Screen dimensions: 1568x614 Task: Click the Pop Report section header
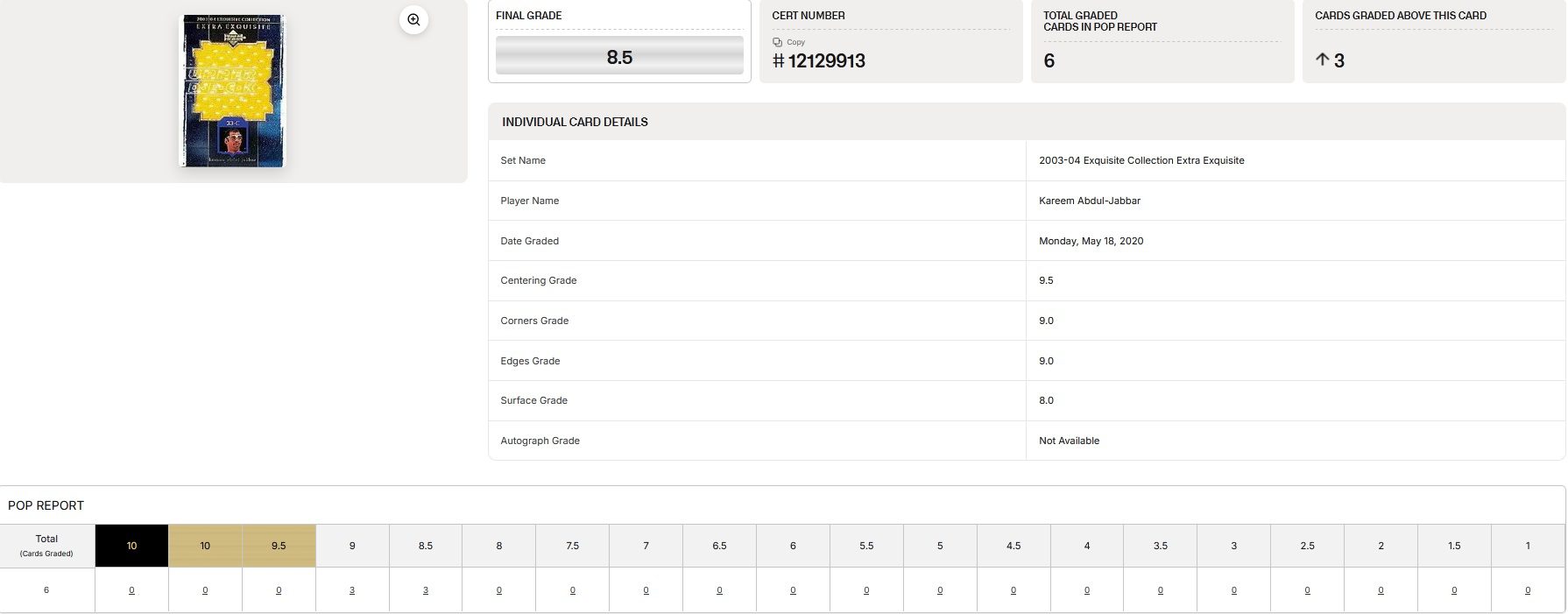[46, 505]
